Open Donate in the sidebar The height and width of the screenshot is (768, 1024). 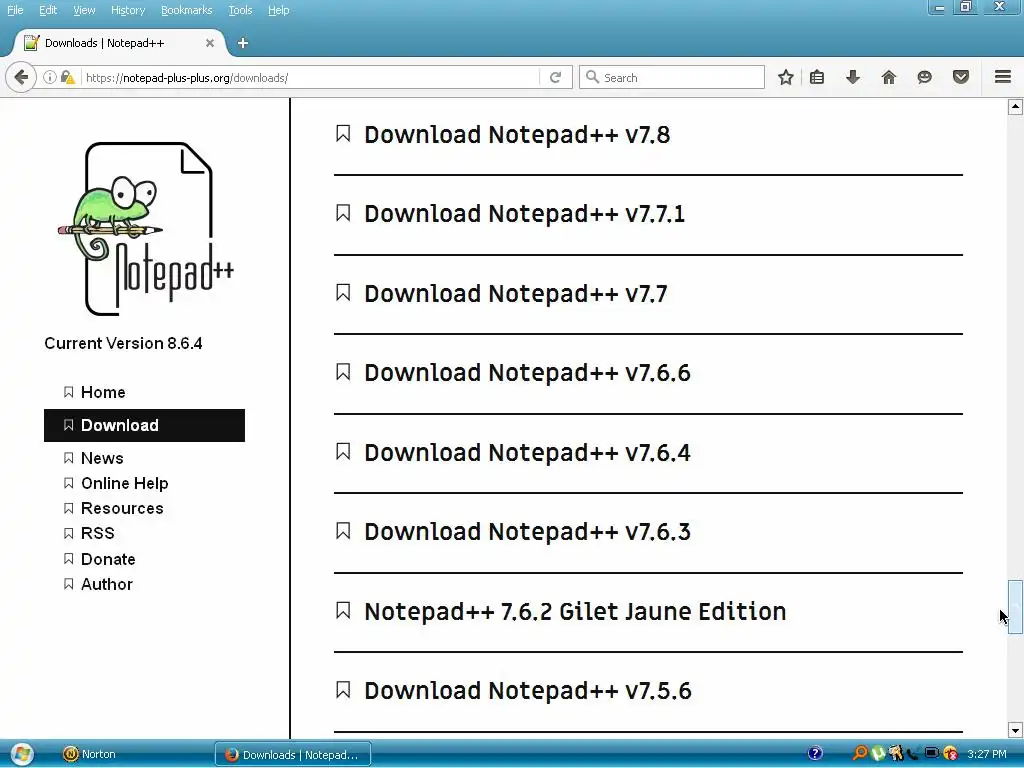pos(108,559)
